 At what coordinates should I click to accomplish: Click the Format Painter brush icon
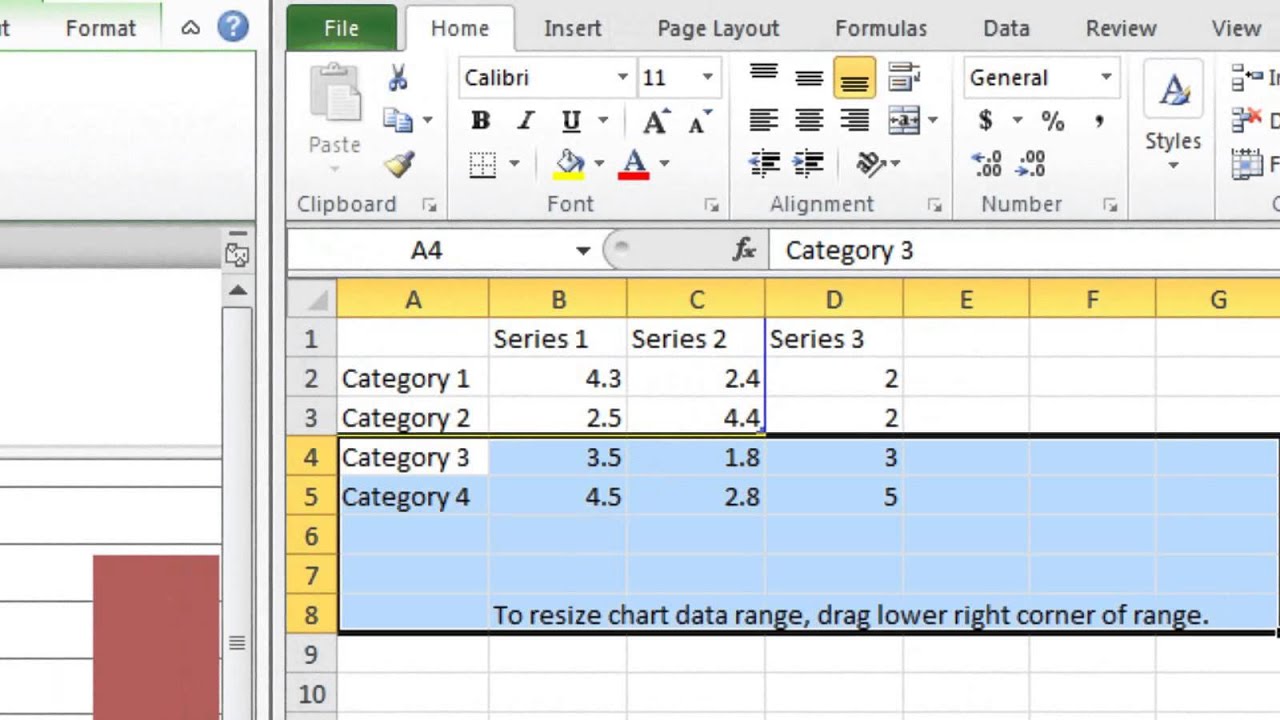pyautogui.click(x=399, y=164)
